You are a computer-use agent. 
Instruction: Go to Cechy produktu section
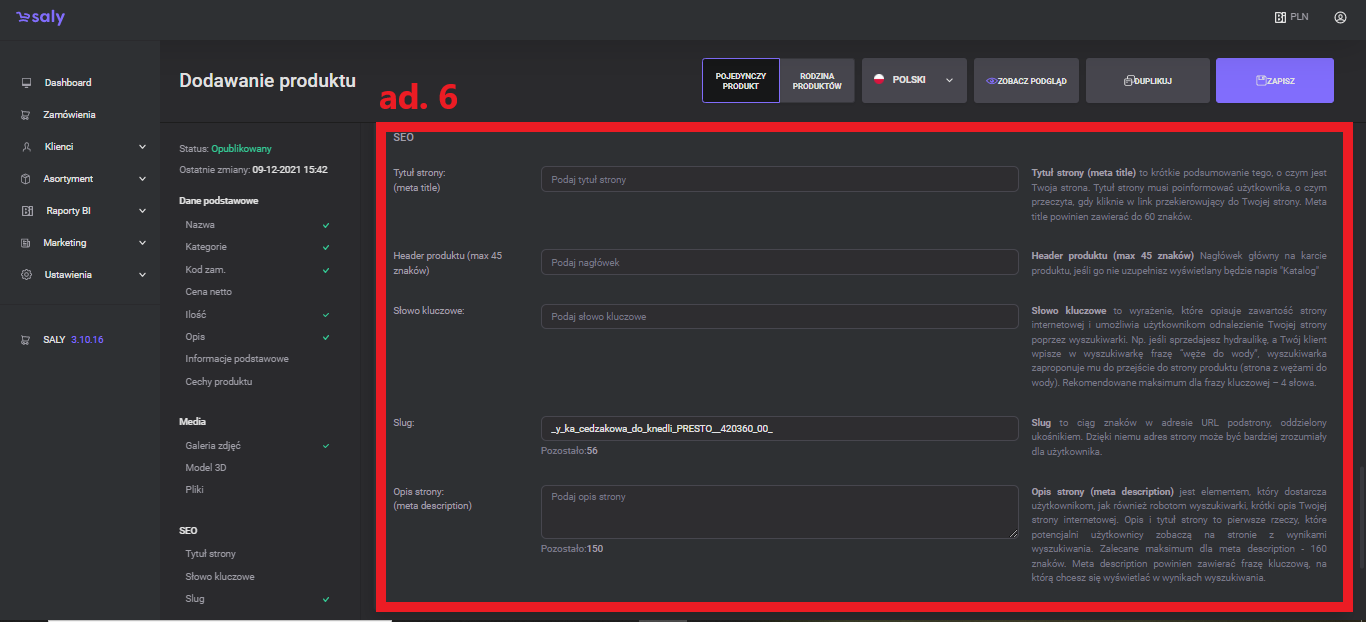point(218,381)
